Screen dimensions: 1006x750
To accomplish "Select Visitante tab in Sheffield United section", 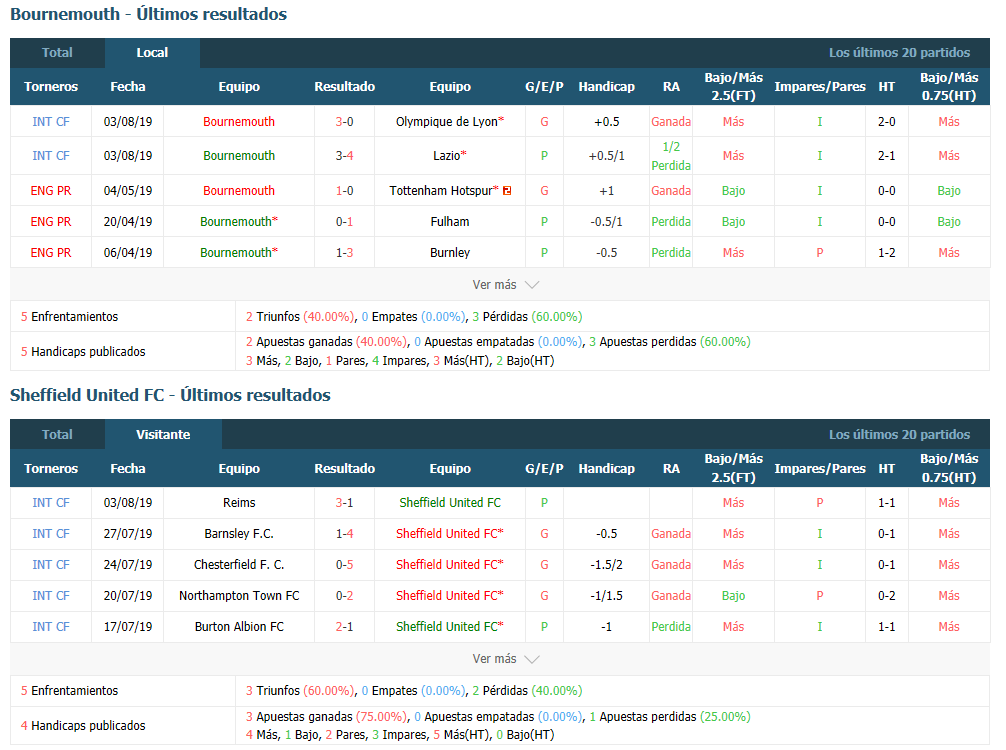I will pos(163,434).
